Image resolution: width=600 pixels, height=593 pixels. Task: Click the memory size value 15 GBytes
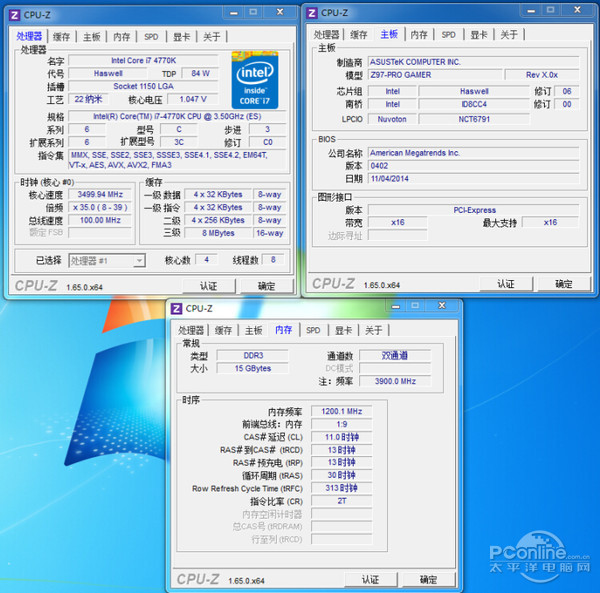253,368
